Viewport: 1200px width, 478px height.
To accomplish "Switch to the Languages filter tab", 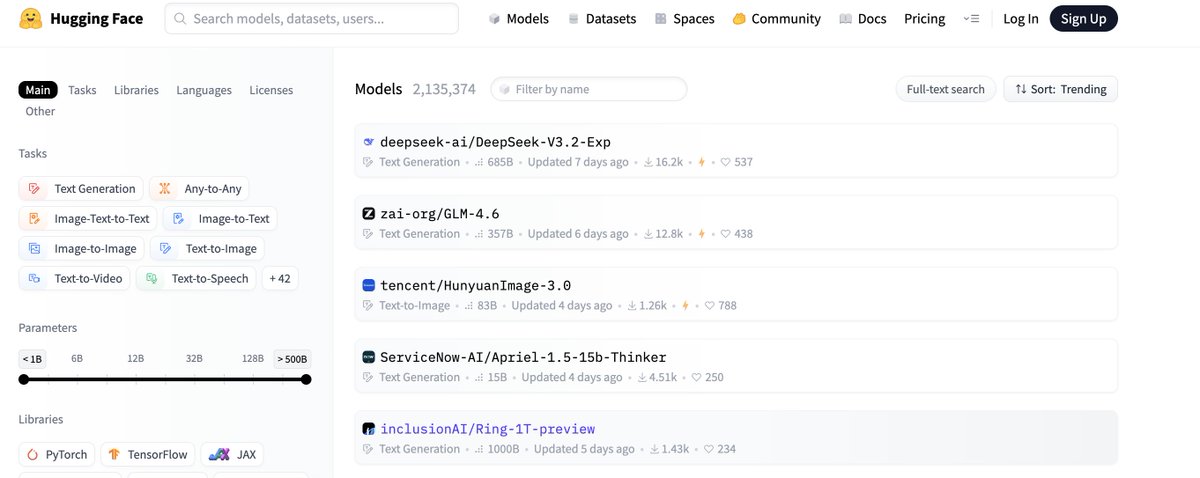I will pos(204,90).
